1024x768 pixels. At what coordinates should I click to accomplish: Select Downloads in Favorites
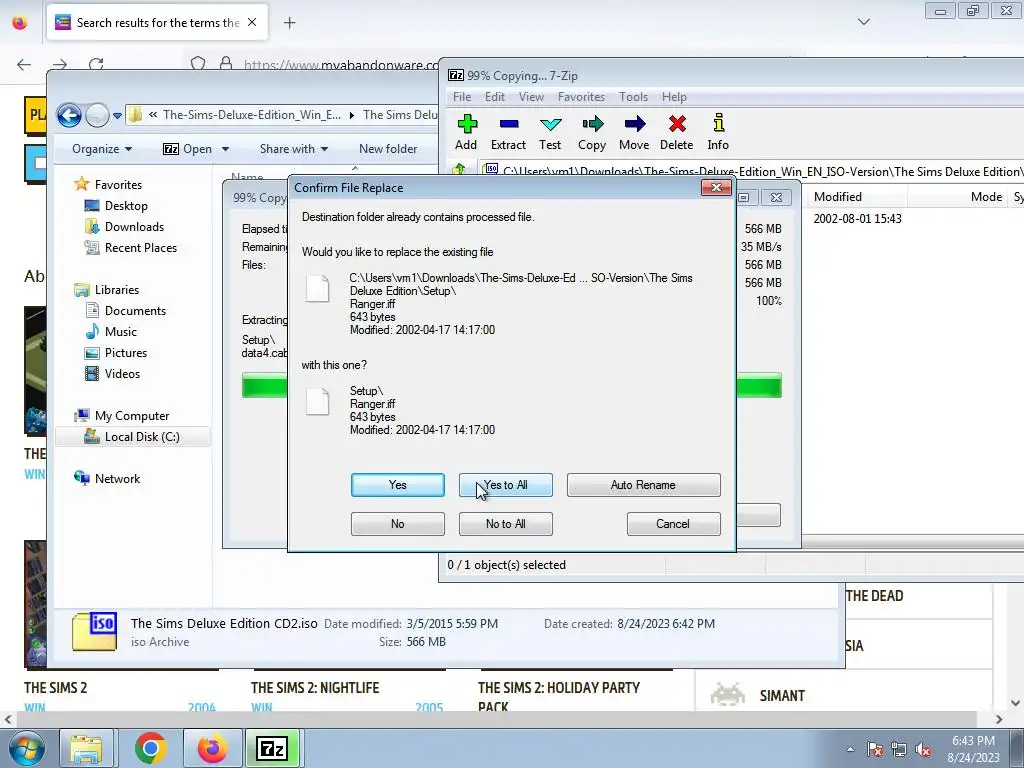point(134,227)
